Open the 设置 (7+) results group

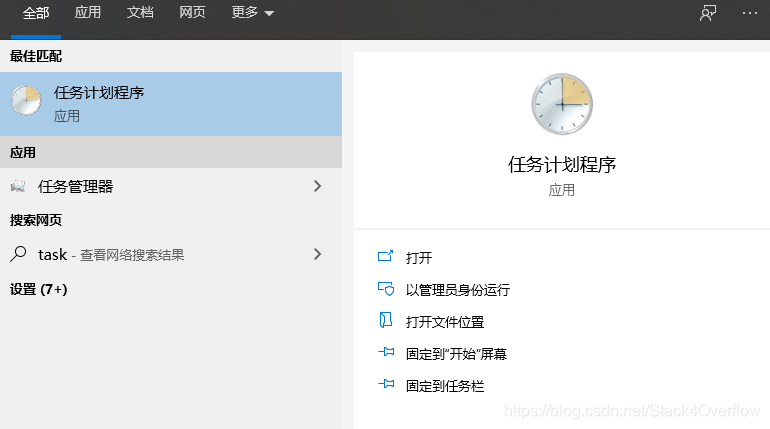pos(38,289)
